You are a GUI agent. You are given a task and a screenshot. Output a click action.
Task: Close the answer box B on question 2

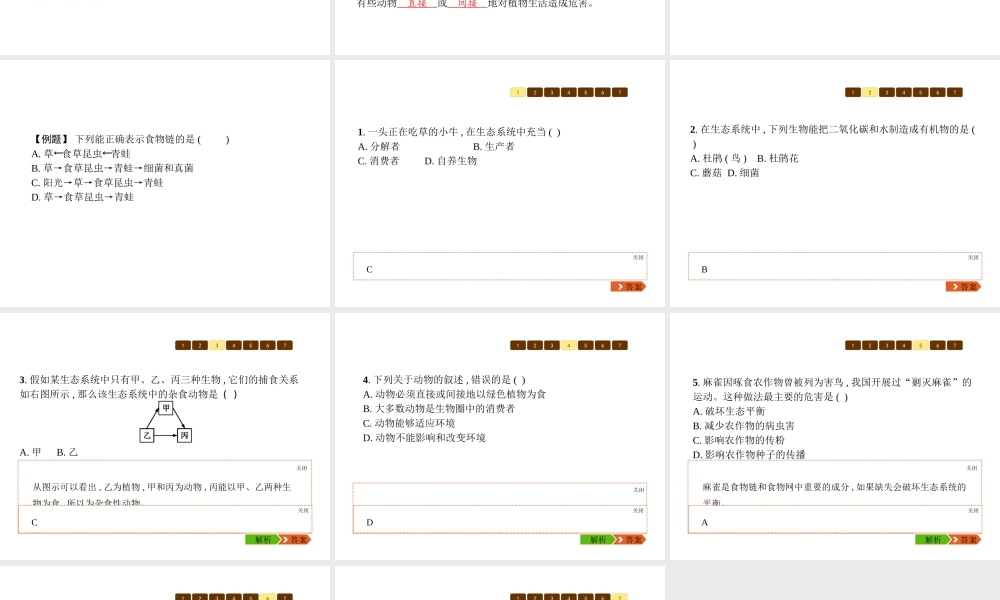[973, 257]
